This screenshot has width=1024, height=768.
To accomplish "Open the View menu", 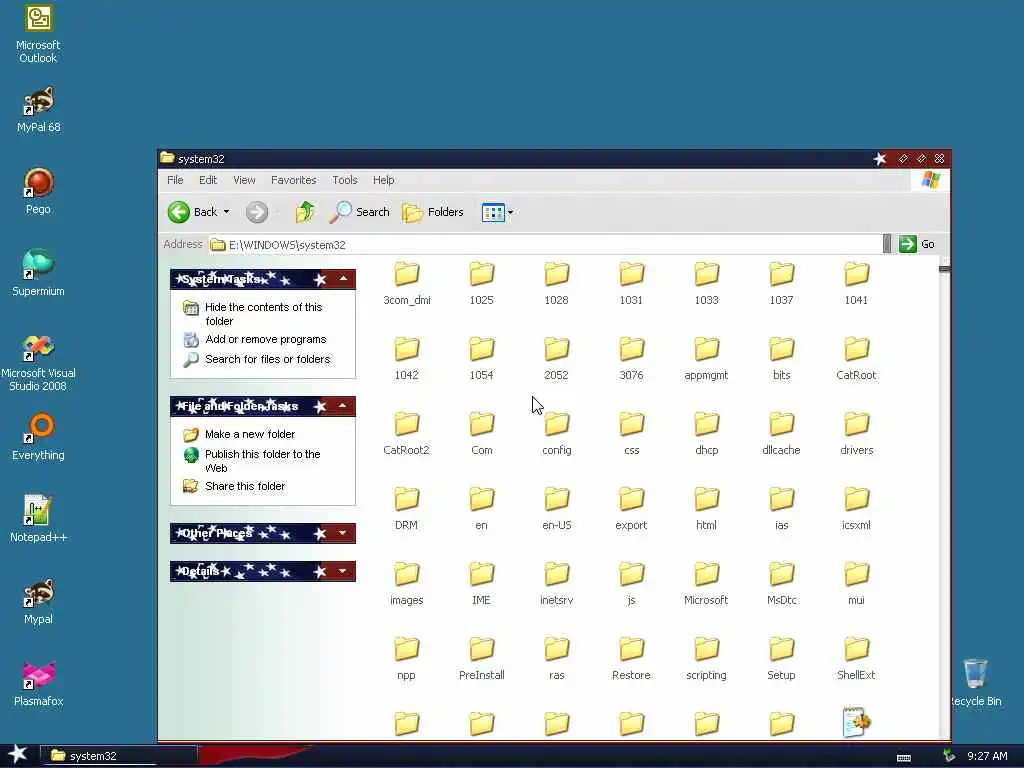I will pyautogui.click(x=244, y=180).
